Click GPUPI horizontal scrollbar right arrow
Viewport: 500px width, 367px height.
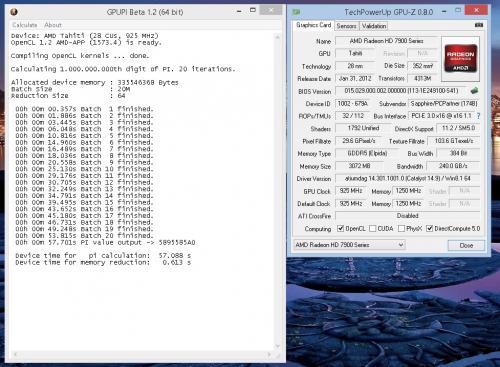coord(269,354)
